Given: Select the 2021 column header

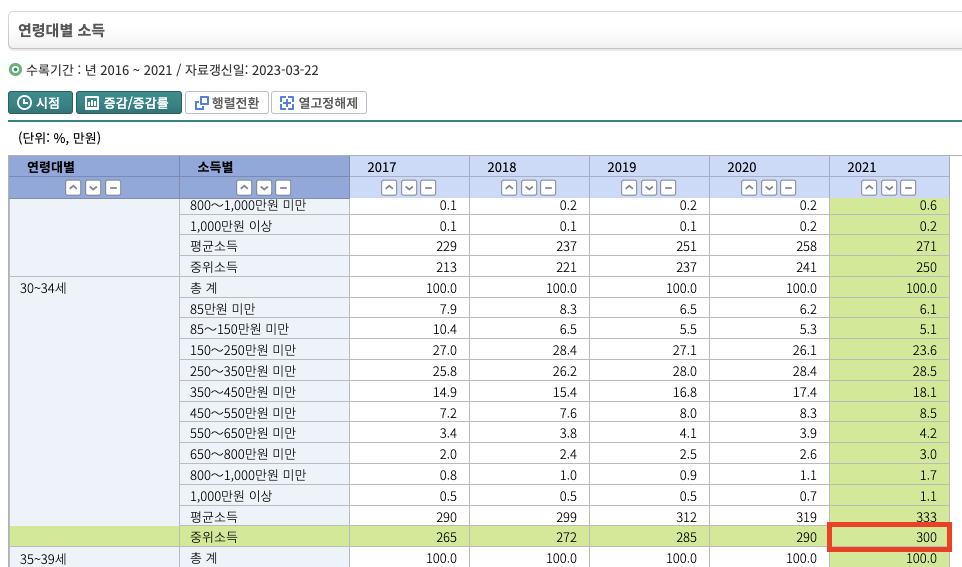Looking at the screenshot, I should (x=890, y=167).
